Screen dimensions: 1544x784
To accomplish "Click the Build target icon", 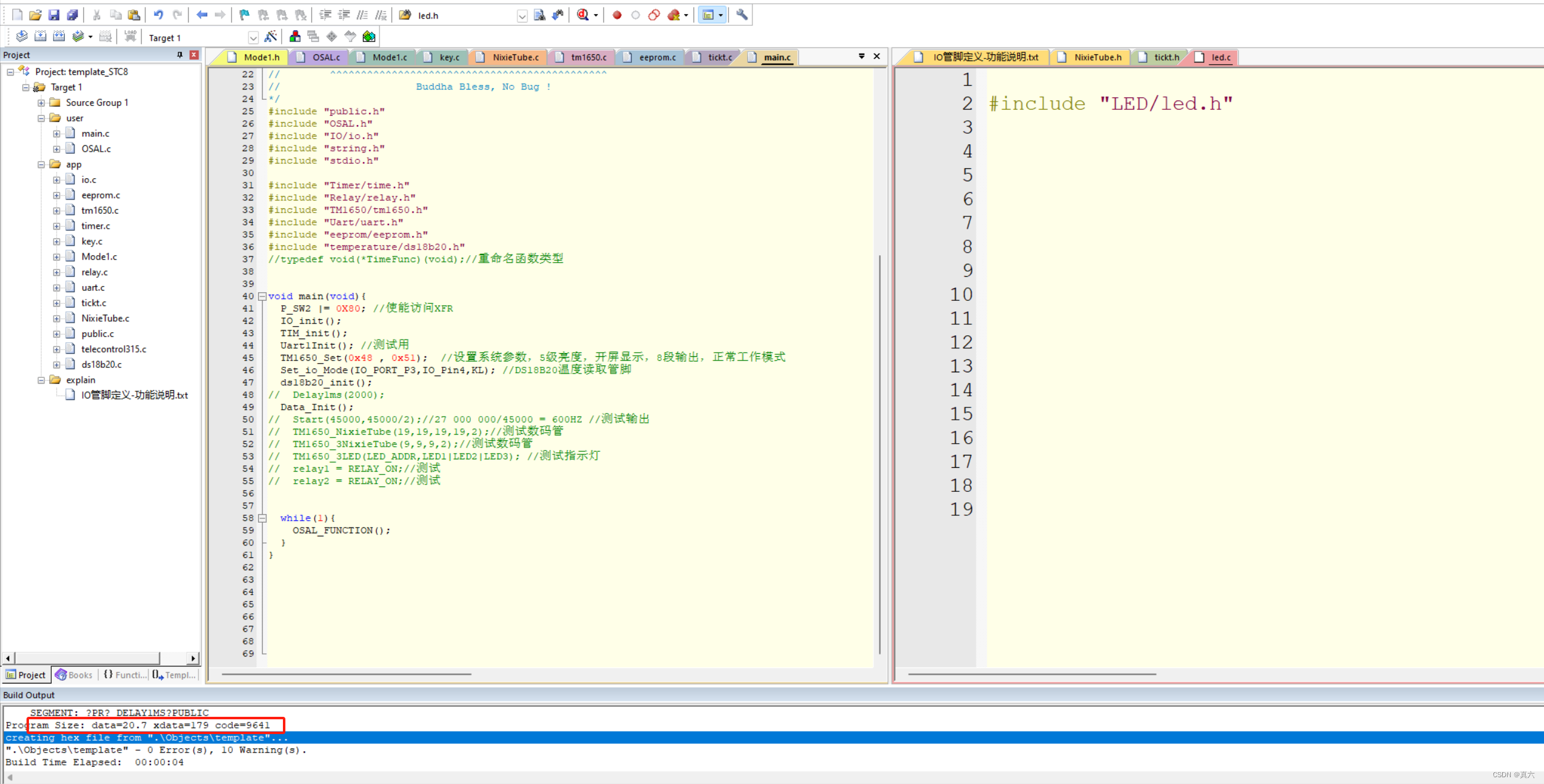I will point(40,37).
